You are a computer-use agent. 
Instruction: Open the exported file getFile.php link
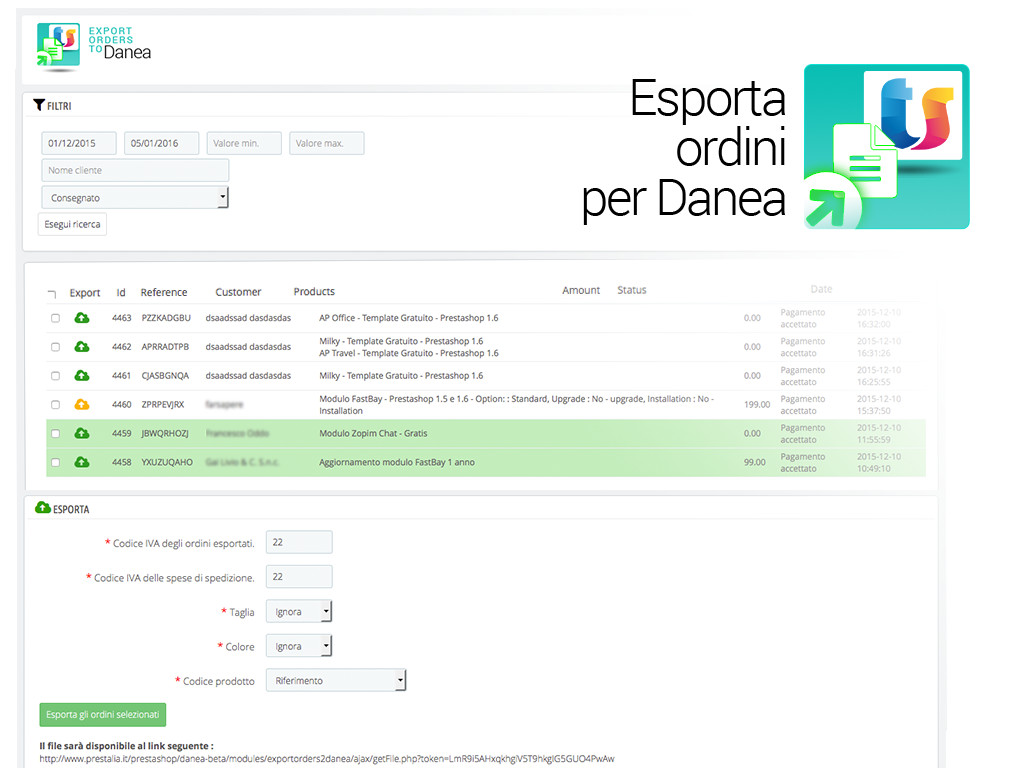tap(327, 759)
